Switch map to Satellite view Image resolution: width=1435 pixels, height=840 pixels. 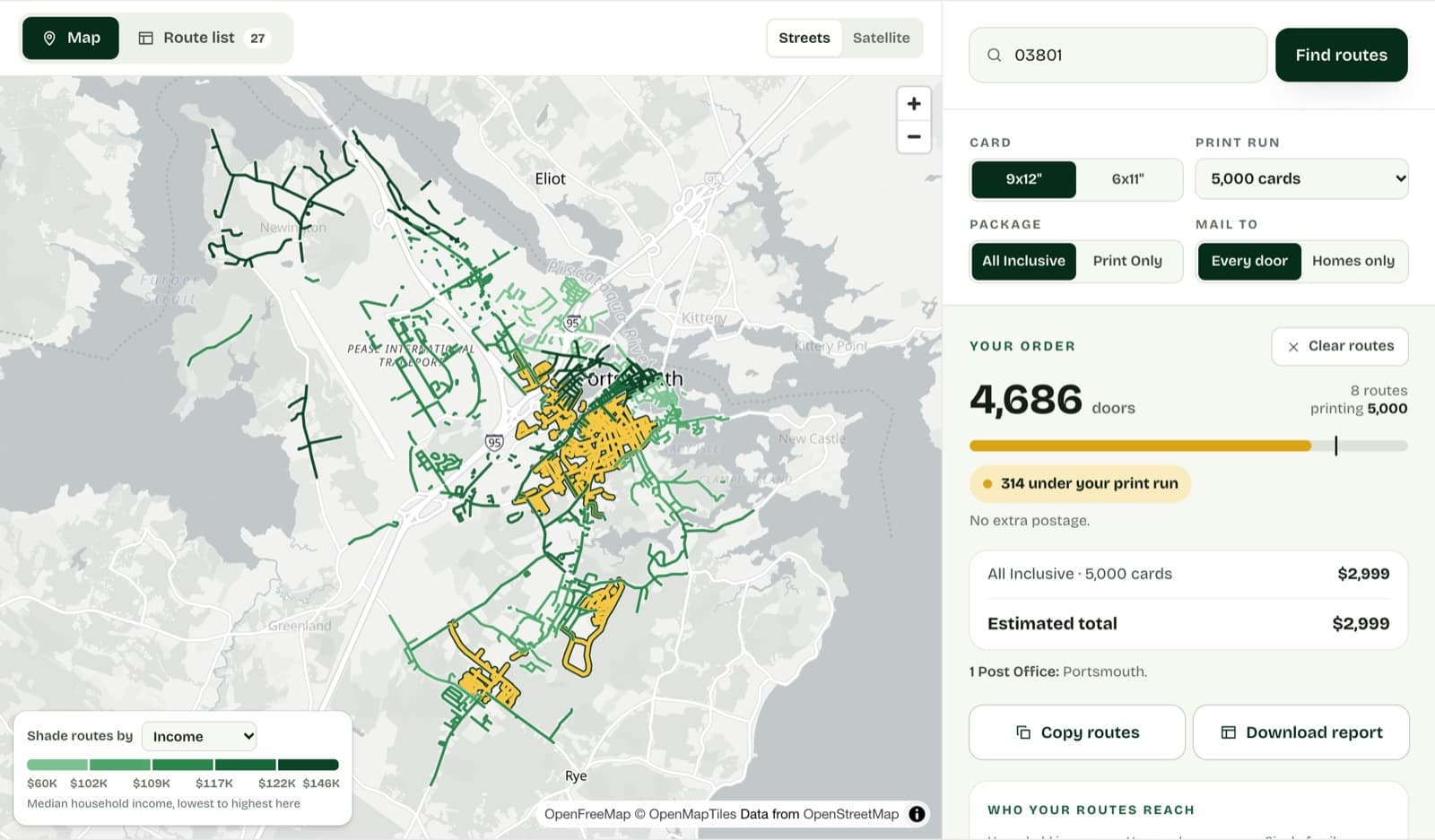coord(881,38)
